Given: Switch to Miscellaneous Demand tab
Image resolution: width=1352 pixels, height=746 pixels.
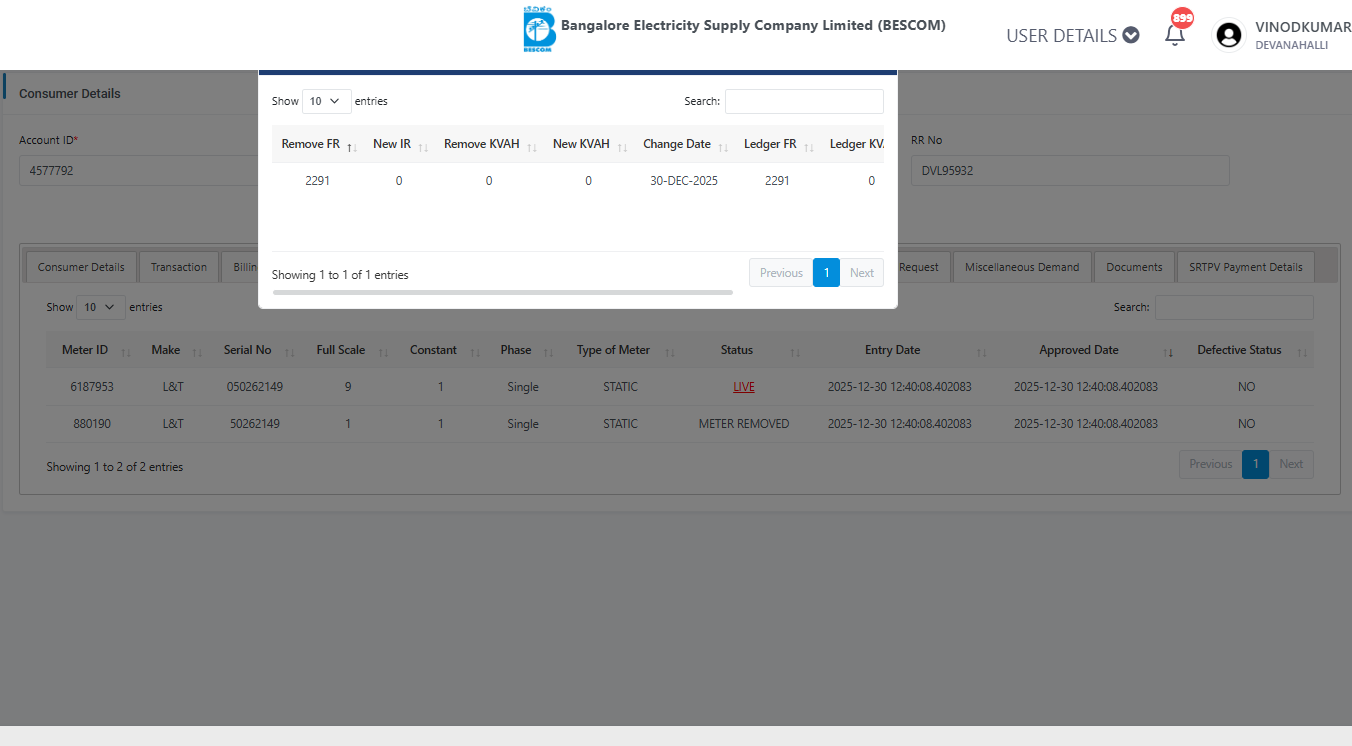Looking at the screenshot, I should click(x=1021, y=267).
